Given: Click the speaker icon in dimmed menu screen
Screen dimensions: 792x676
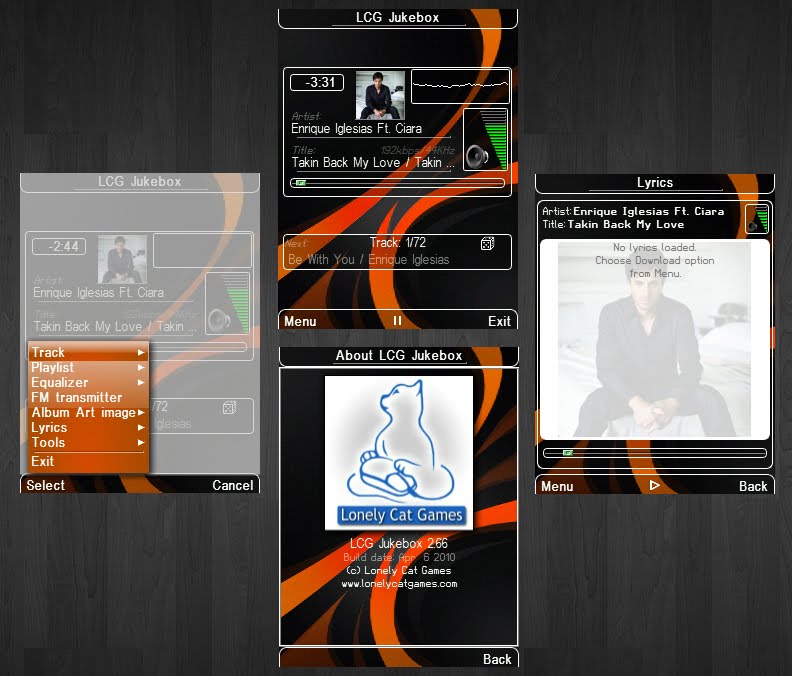Looking at the screenshot, I should 219,320.
